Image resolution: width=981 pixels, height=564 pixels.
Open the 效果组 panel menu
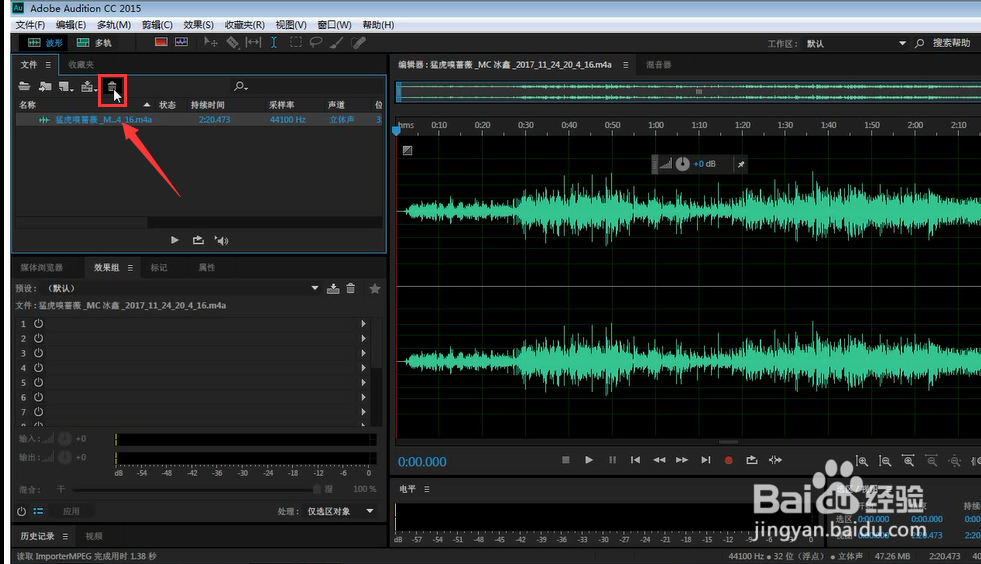tap(130, 267)
